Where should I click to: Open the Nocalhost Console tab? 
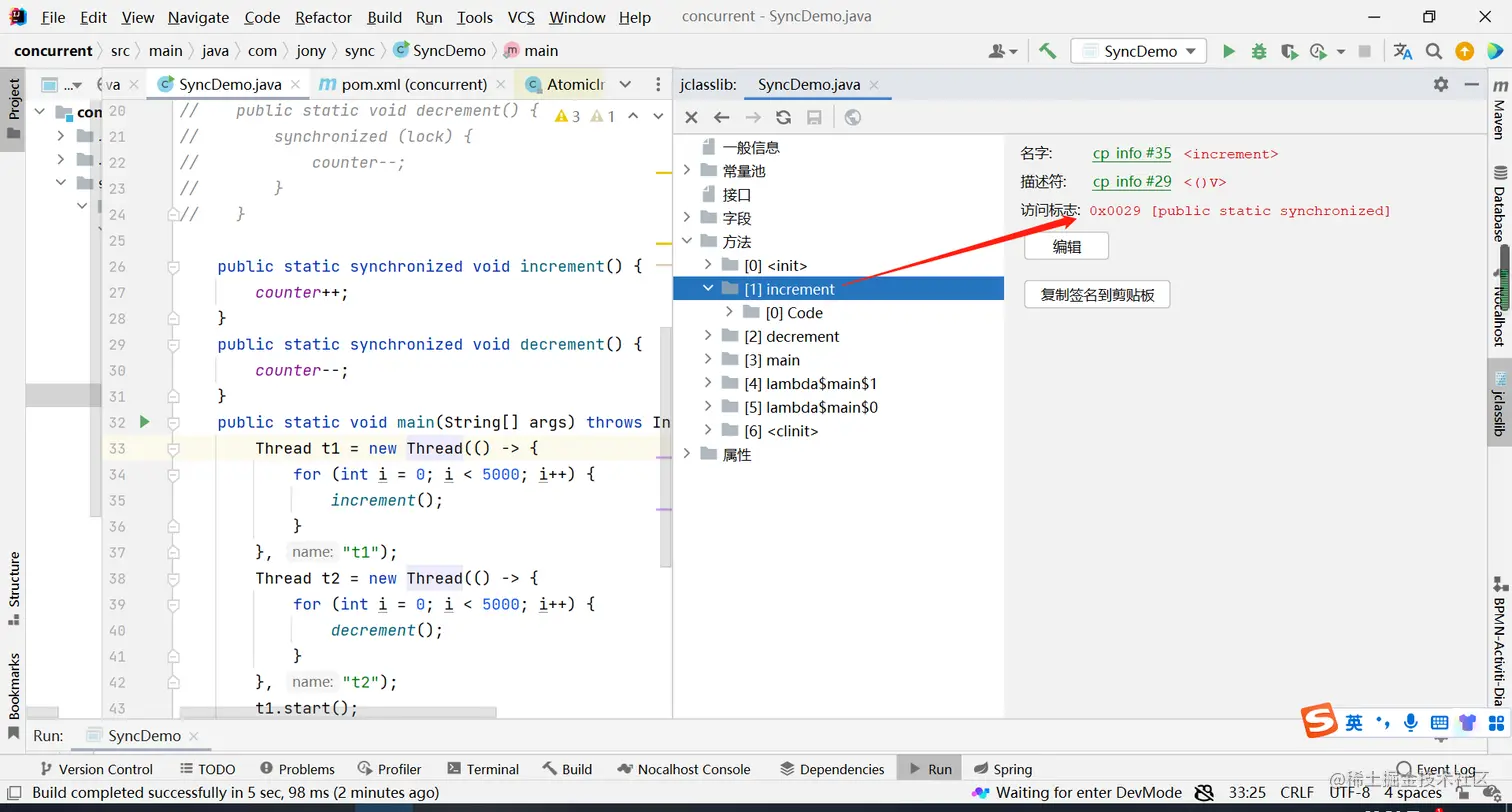pyautogui.click(x=684, y=769)
